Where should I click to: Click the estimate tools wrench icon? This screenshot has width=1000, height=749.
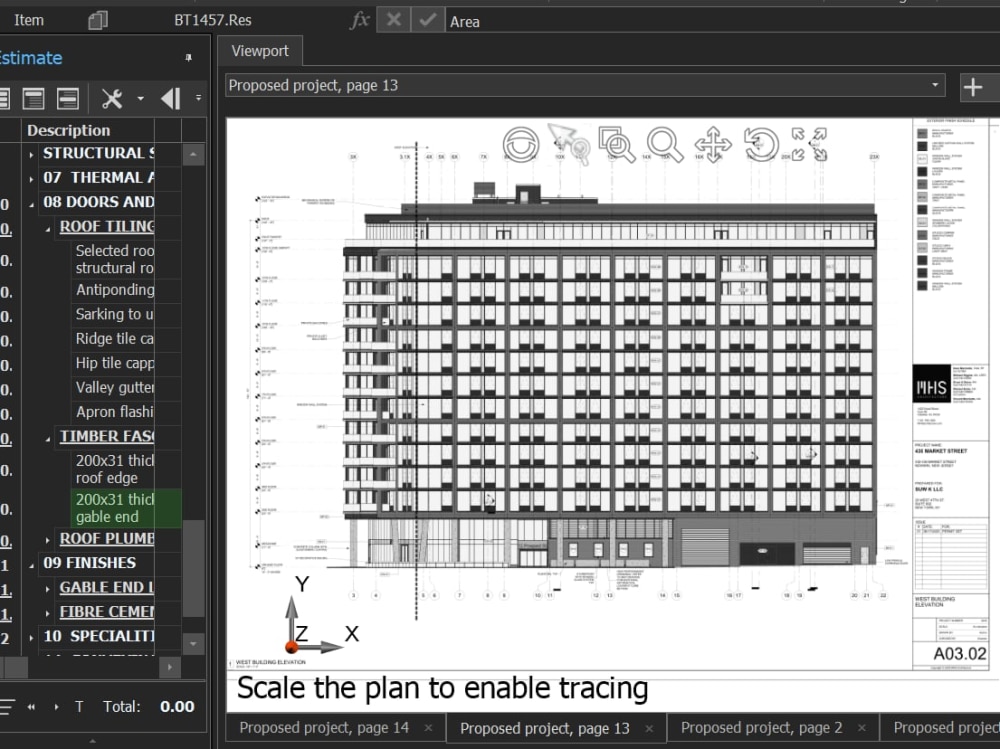coord(112,98)
